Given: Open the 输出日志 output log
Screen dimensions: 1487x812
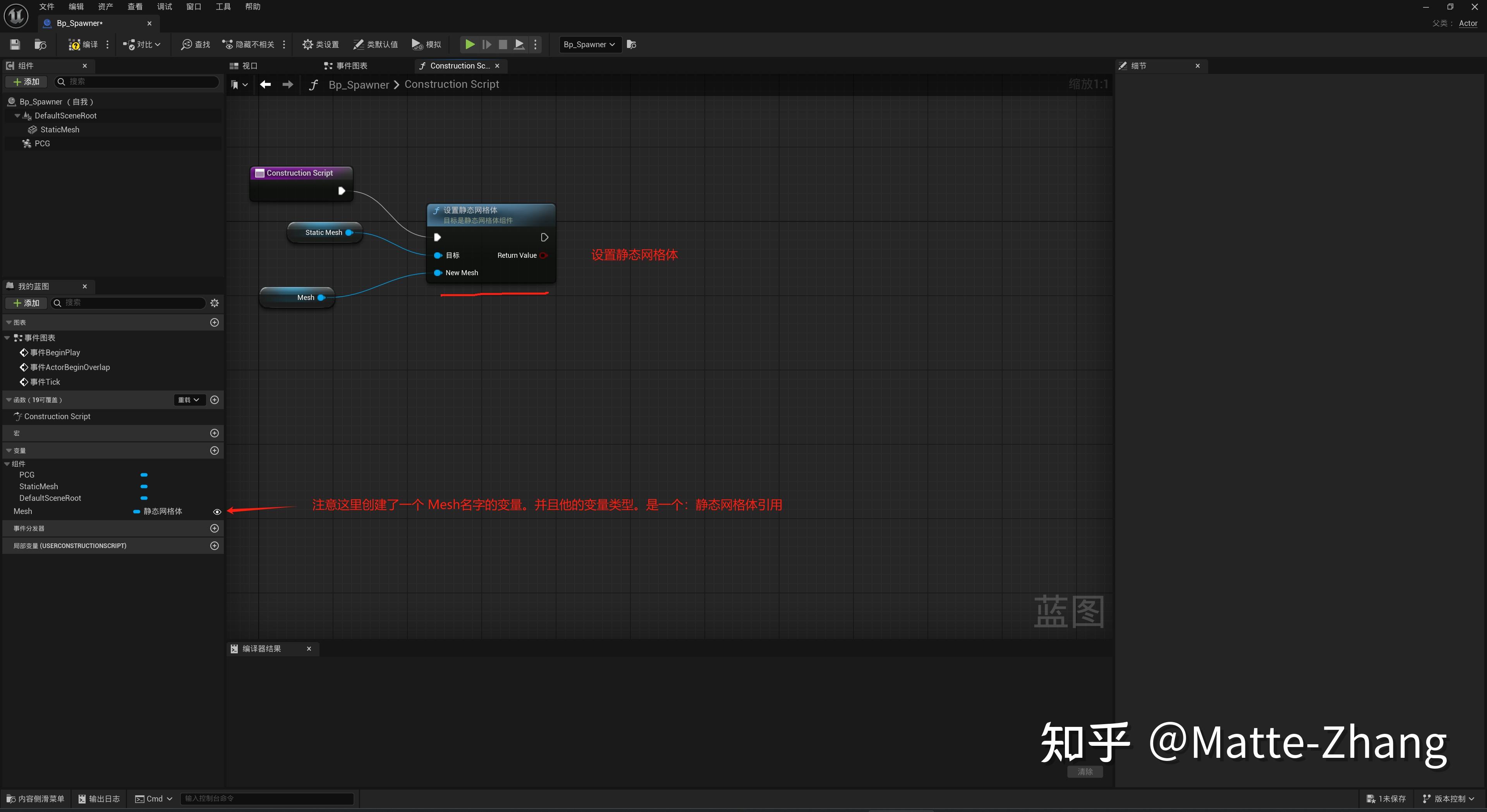Looking at the screenshot, I should click(x=99, y=799).
